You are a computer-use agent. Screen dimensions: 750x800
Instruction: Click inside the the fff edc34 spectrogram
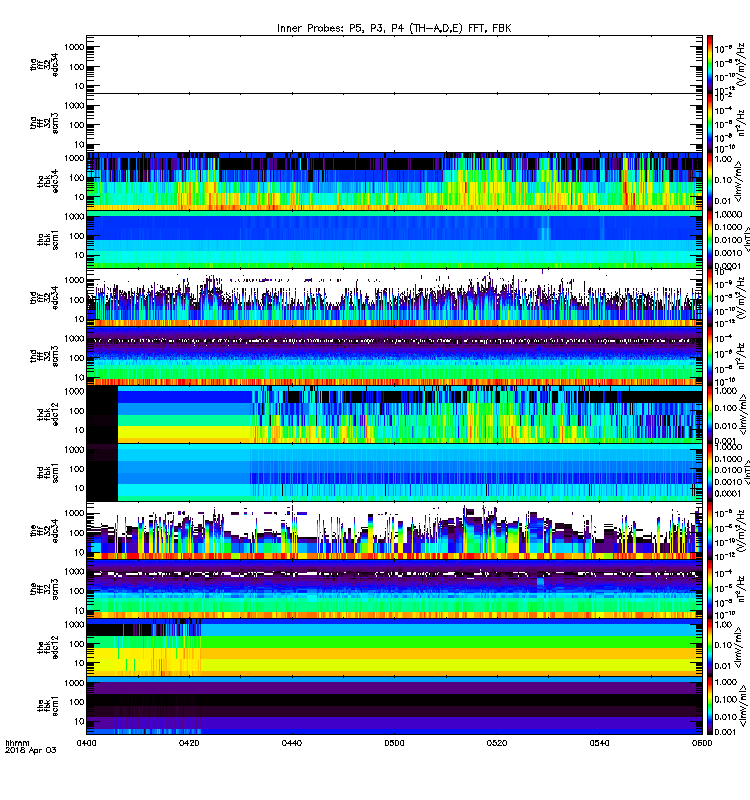pyautogui.click(x=394, y=531)
